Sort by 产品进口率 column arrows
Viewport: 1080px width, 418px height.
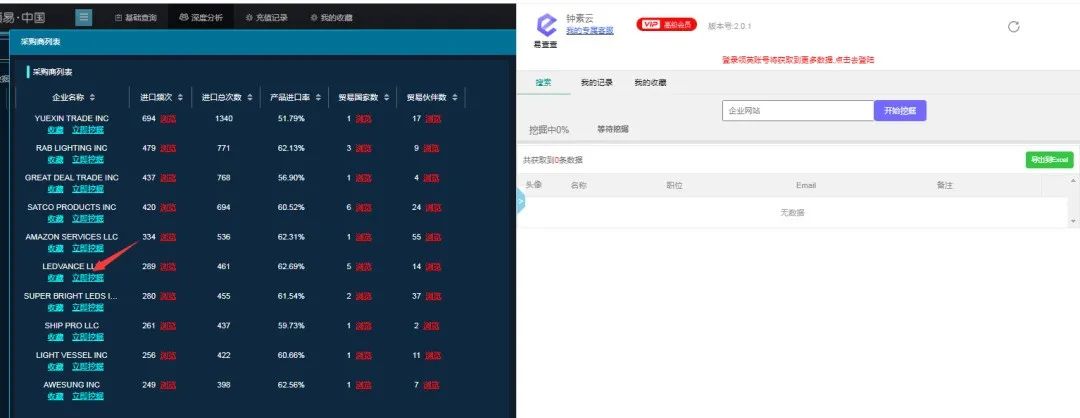(x=318, y=98)
